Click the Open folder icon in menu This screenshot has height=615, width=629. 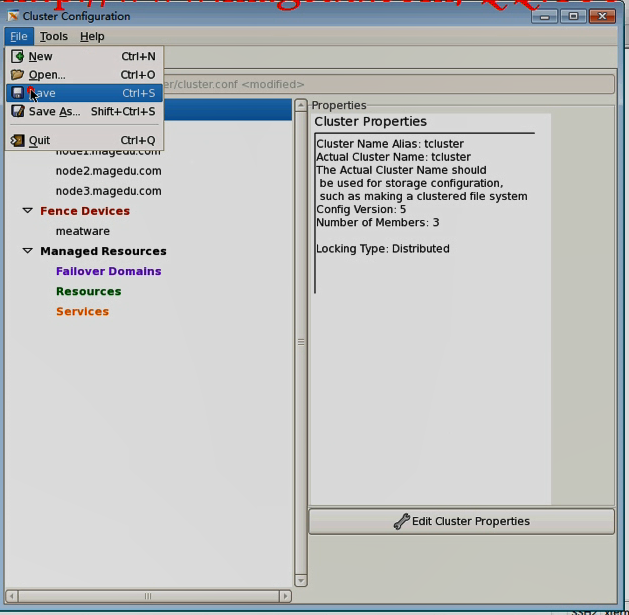tap(17, 75)
